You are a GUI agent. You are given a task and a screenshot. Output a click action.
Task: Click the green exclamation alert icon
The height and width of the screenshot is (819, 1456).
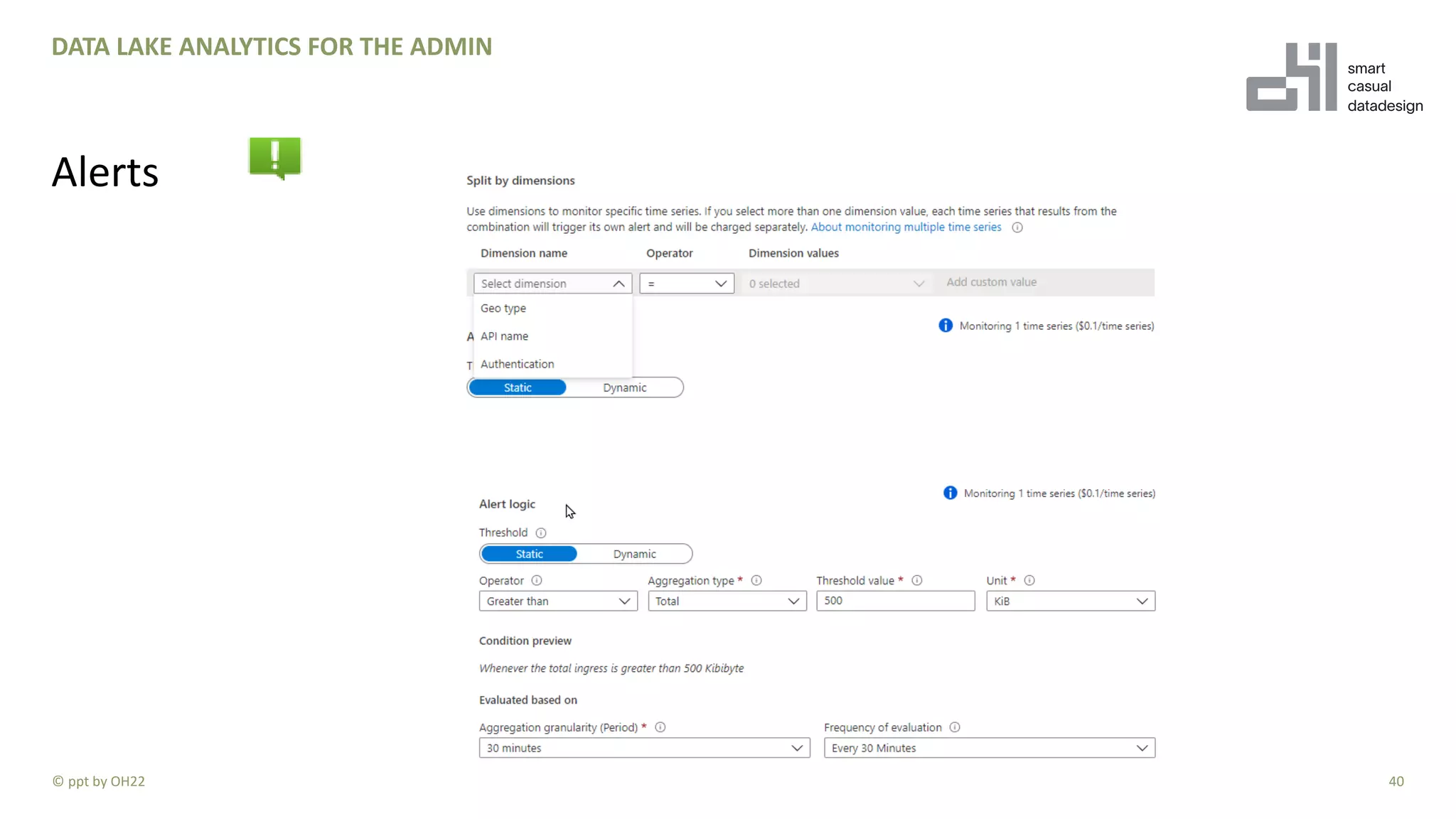tap(275, 158)
